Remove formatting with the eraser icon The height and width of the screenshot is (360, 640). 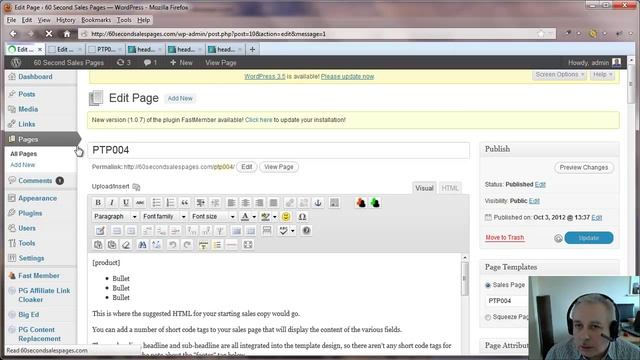(126, 245)
